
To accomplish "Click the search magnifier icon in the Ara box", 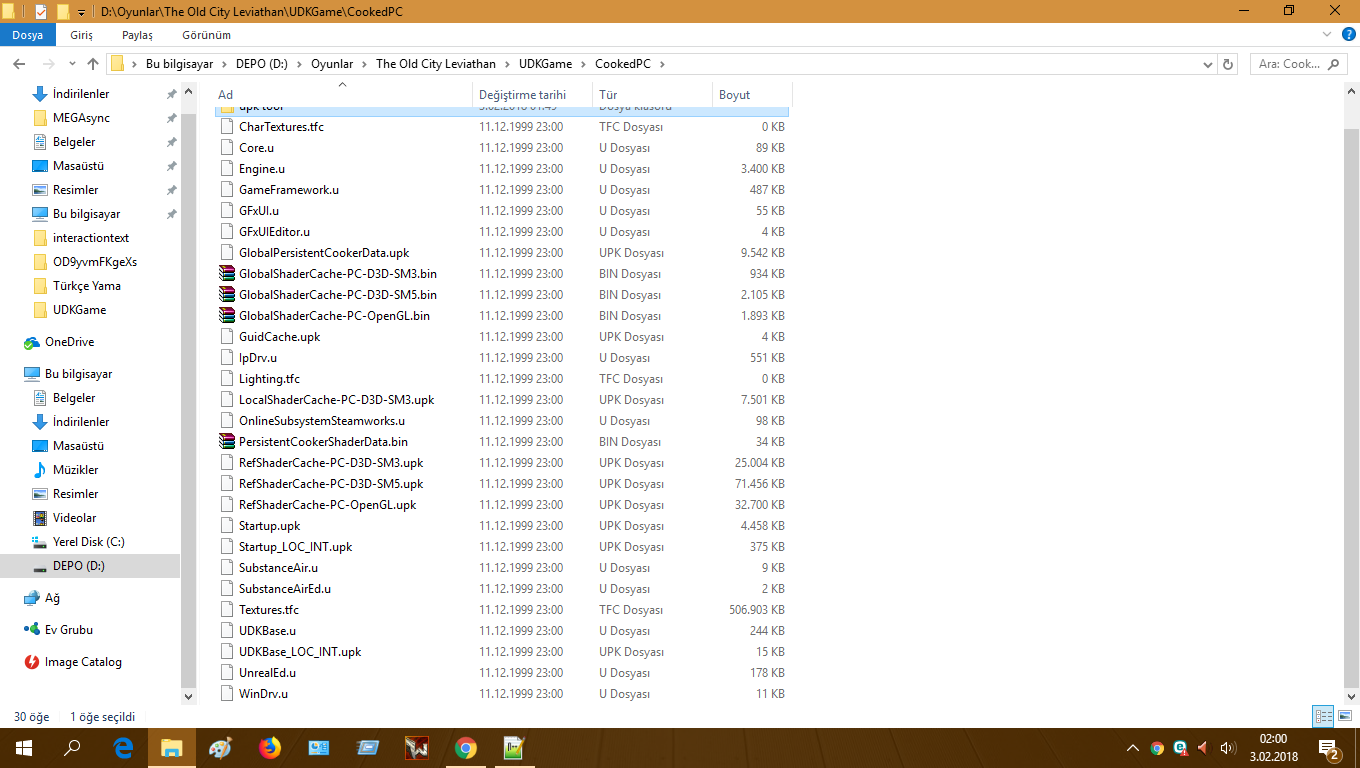I will pyautogui.click(x=1333, y=64).
